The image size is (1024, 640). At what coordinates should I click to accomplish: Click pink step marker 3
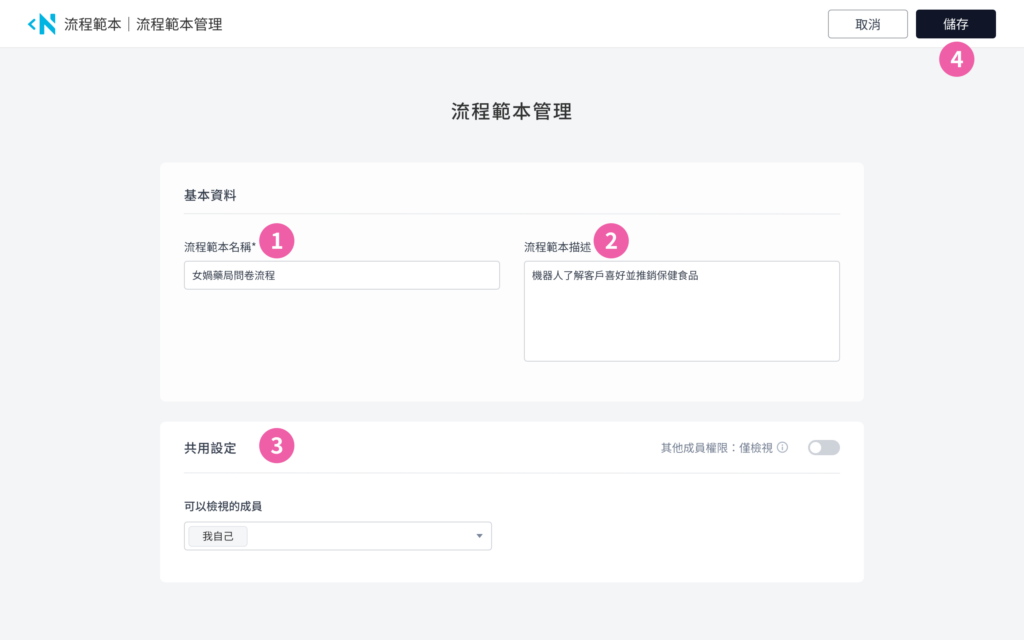(x=277, y=446)
